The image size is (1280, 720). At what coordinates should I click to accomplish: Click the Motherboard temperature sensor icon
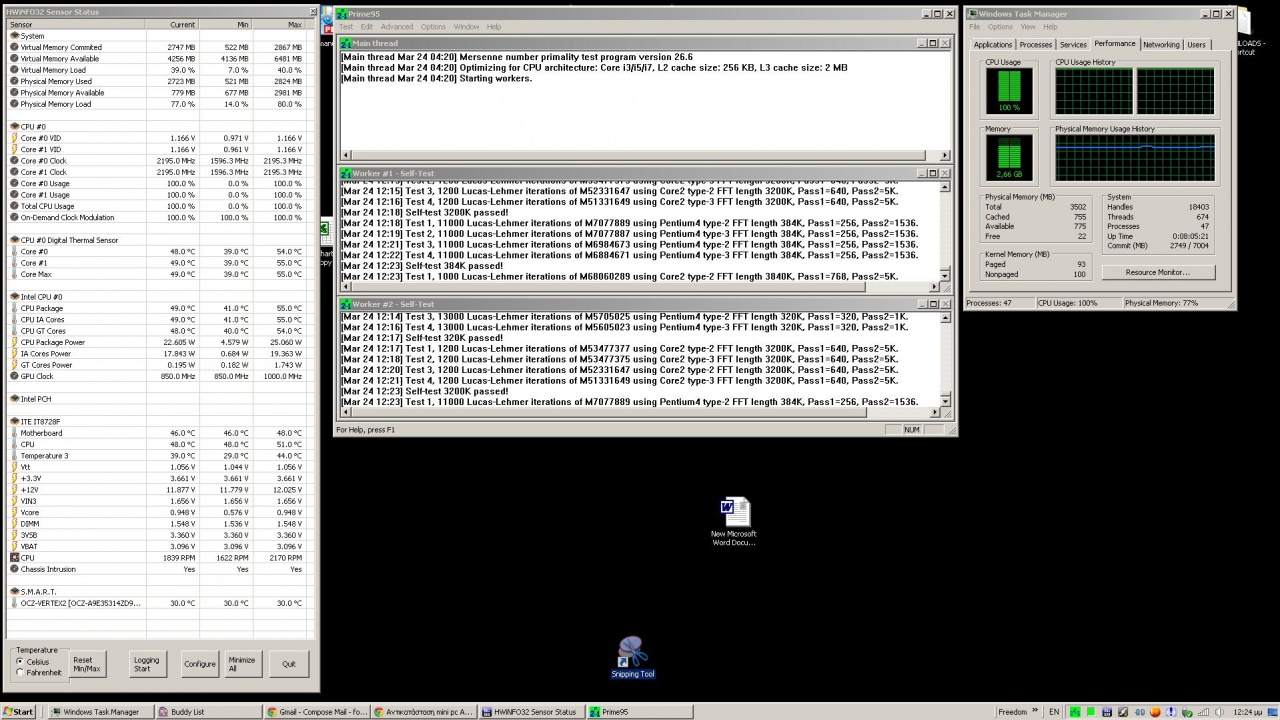coord(14,433)
